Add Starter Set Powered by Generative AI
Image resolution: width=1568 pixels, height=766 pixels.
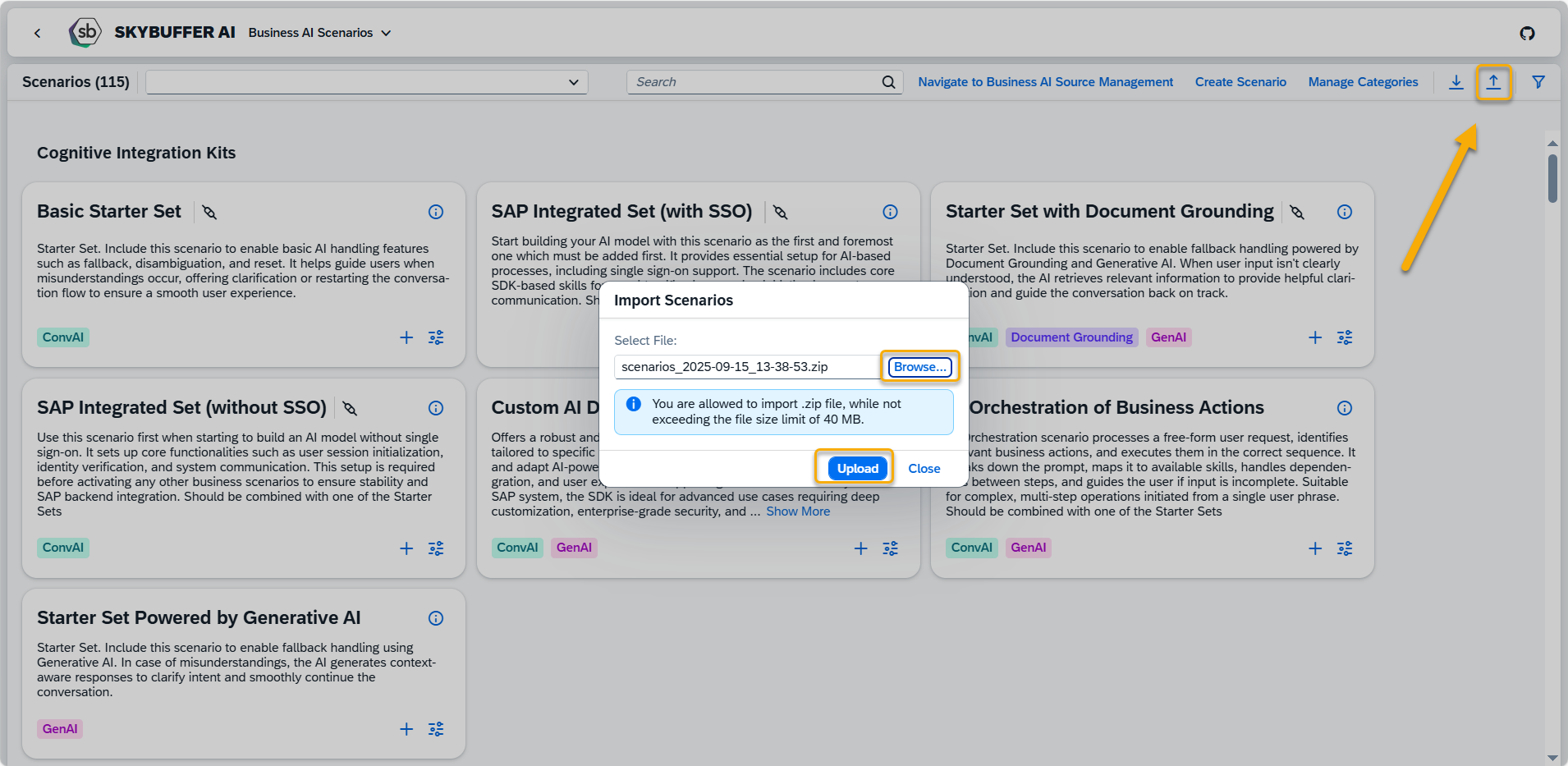pyautogui.click(x=406, y=729)
